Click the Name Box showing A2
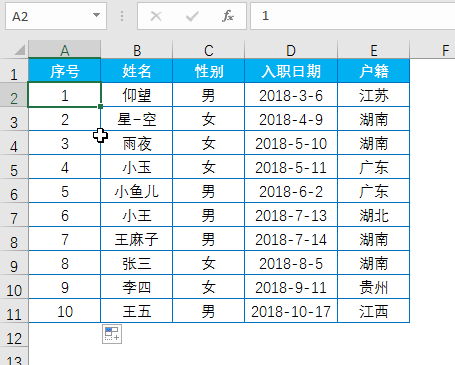This screenshot has height=365, width=455. click(x=56, y=16)
